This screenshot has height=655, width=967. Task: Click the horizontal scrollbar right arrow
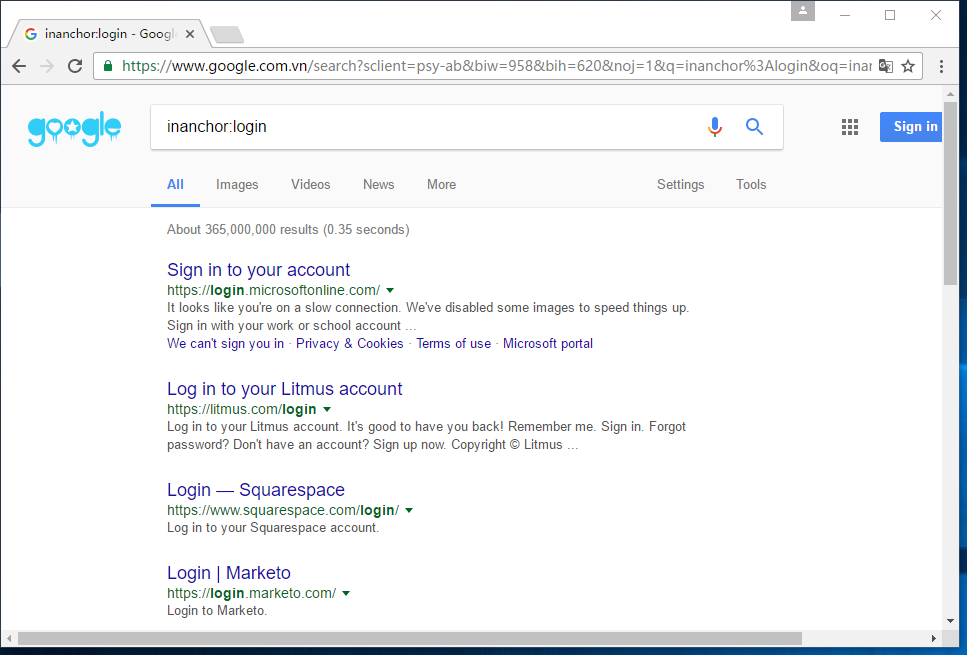point(934,638)
